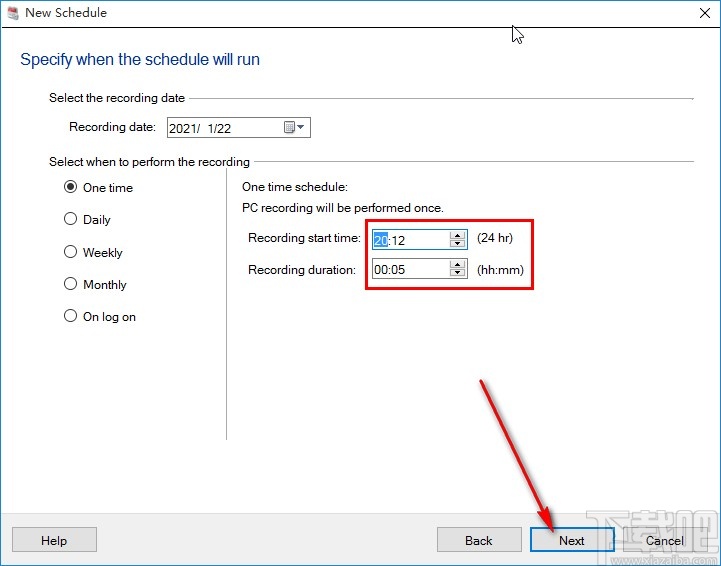721x566 pixels.
Task: Proceed with the Next button
Action: pos(572,540)
